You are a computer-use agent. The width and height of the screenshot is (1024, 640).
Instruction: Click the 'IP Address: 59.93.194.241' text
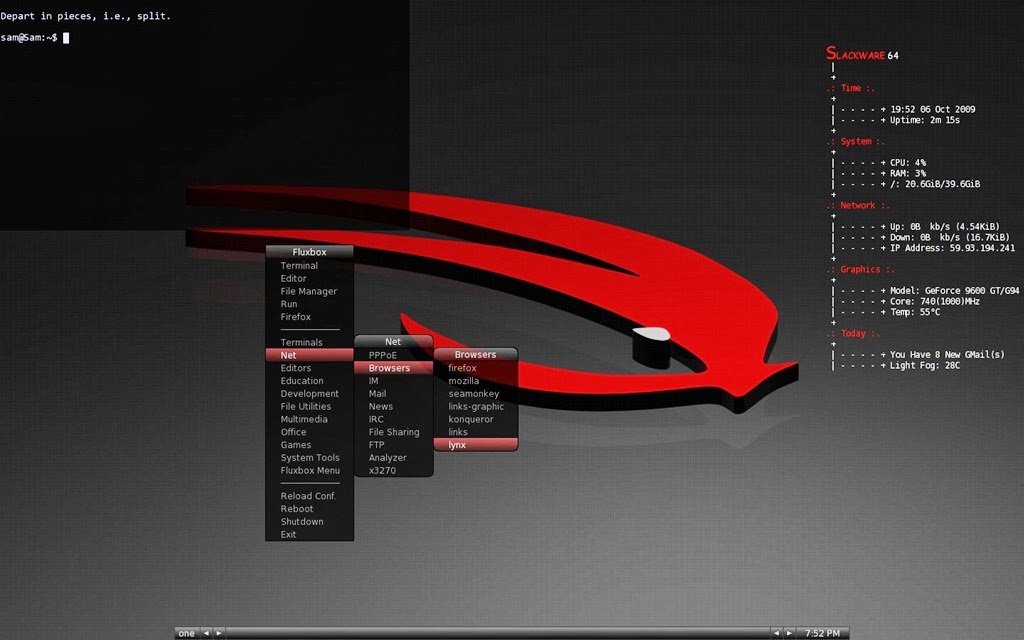(952, 248)
